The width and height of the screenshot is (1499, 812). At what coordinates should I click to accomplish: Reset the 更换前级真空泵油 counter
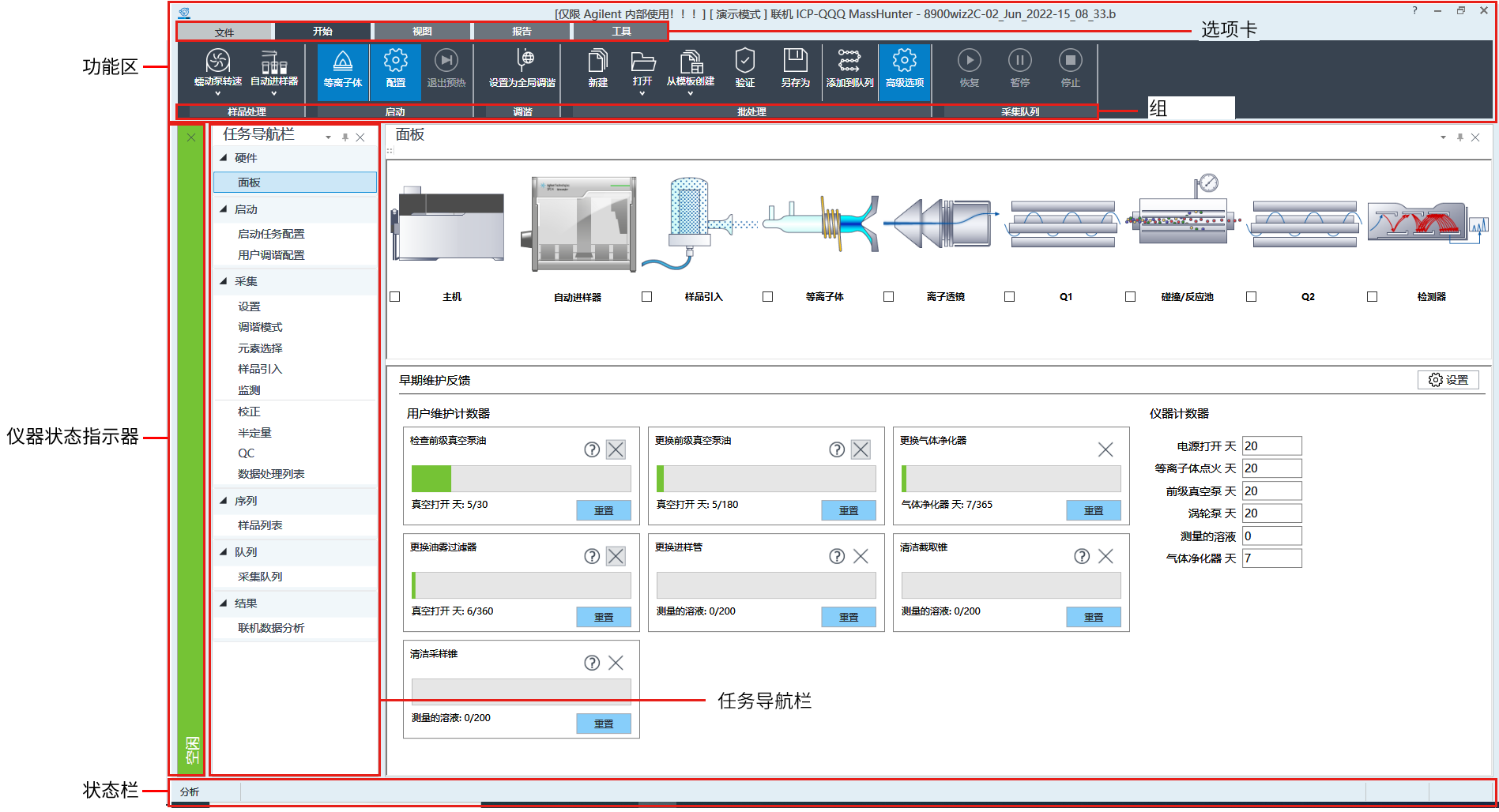(x=849, y=510)
